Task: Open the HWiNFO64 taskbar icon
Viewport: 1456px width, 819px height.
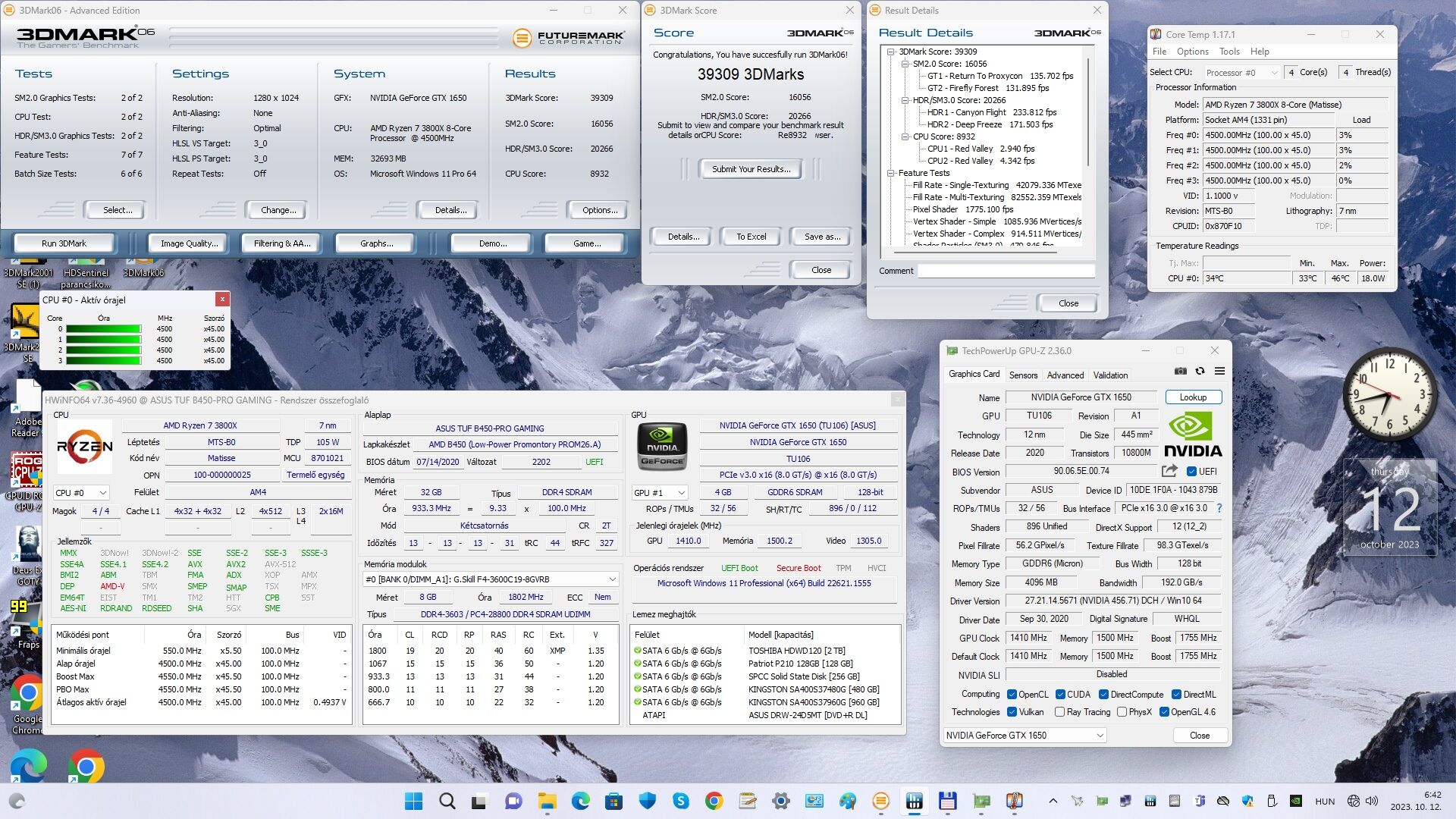Action: (x=914, y=801)
